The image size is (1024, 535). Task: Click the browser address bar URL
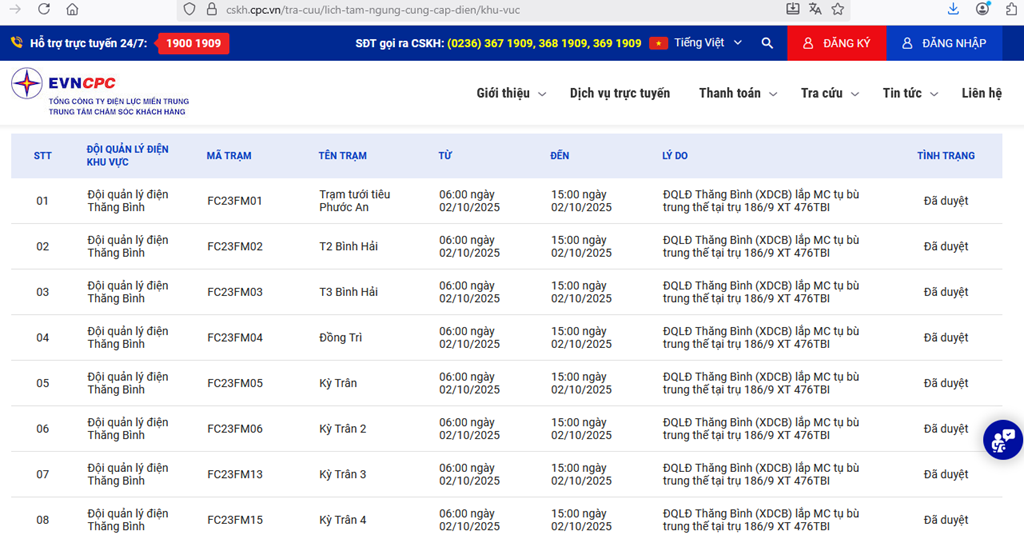[x=400, y=10]
